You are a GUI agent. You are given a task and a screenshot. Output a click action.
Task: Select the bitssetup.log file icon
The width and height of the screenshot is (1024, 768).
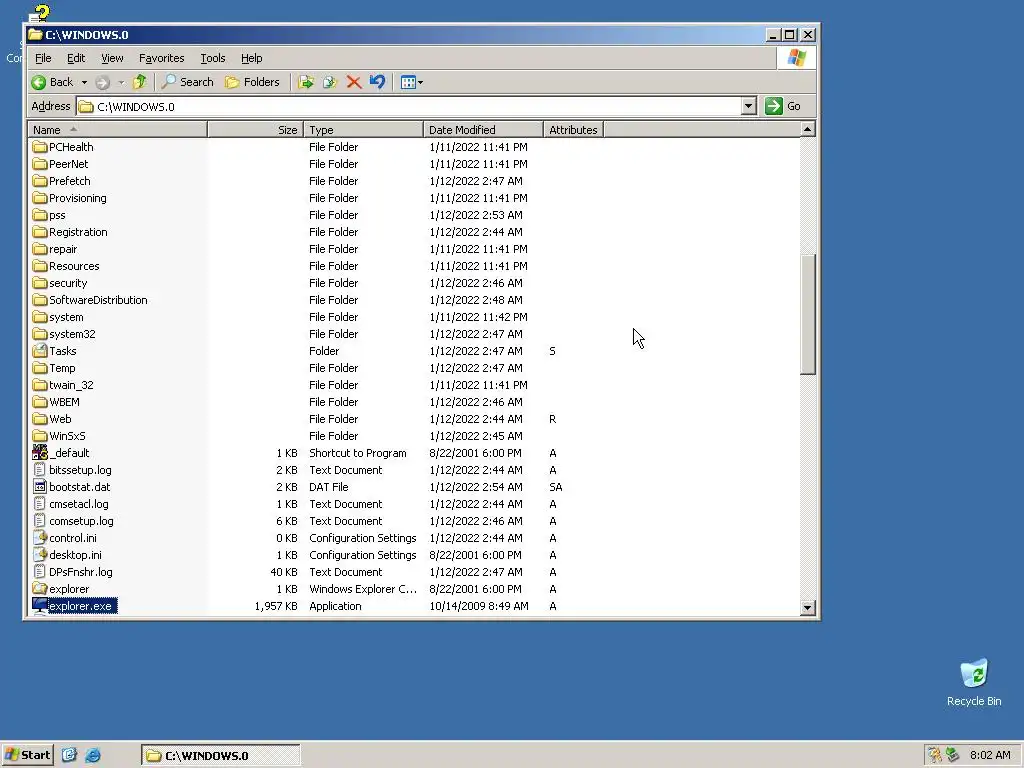coord(40,470)
